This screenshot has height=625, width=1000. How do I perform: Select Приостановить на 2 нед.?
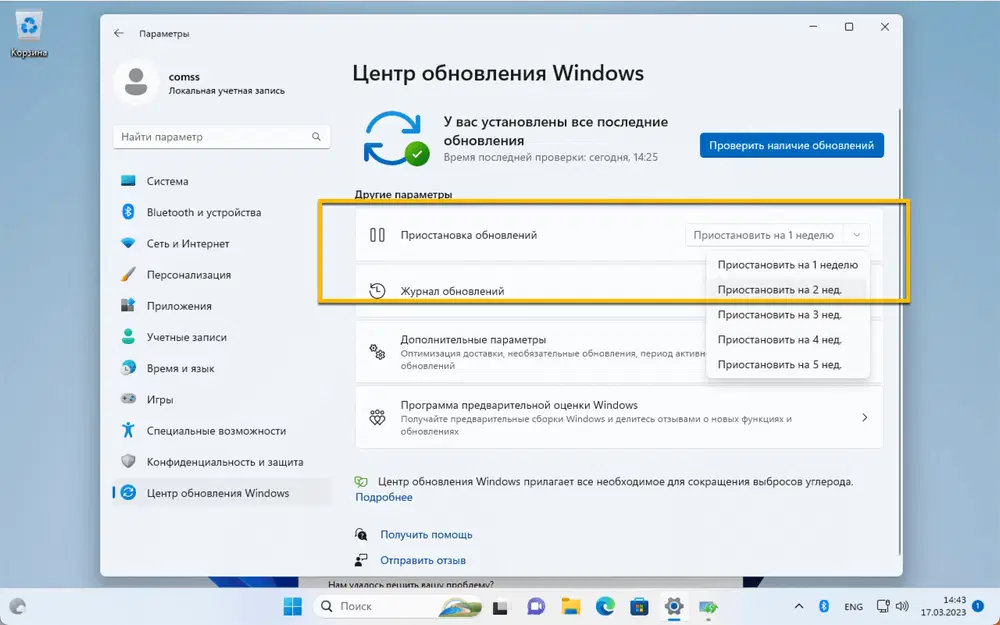pyautogui.click(x=788, y=290)
